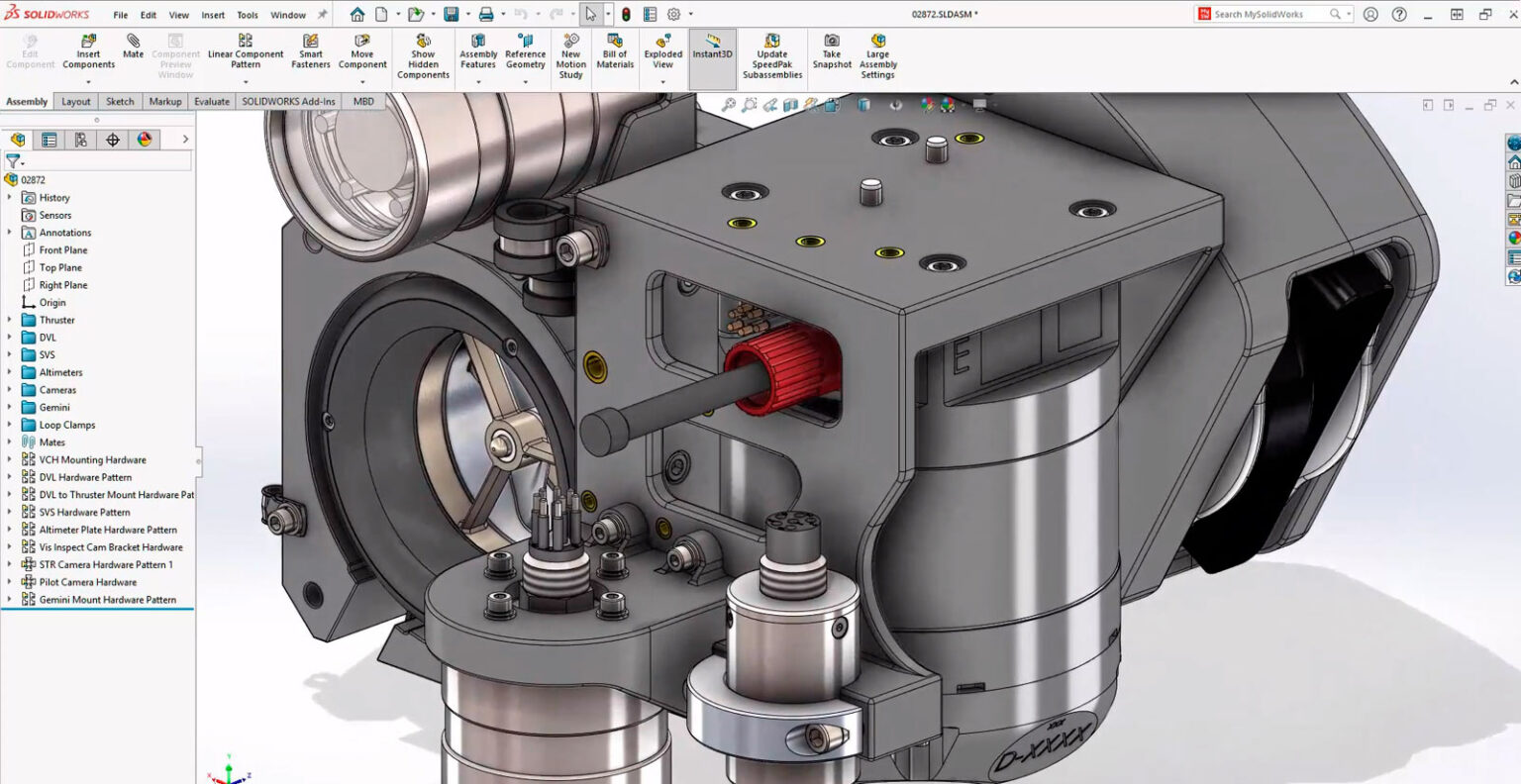
Task: Open Large Assembly Settings
Action: pyautogui.click(x=877, y=56)
